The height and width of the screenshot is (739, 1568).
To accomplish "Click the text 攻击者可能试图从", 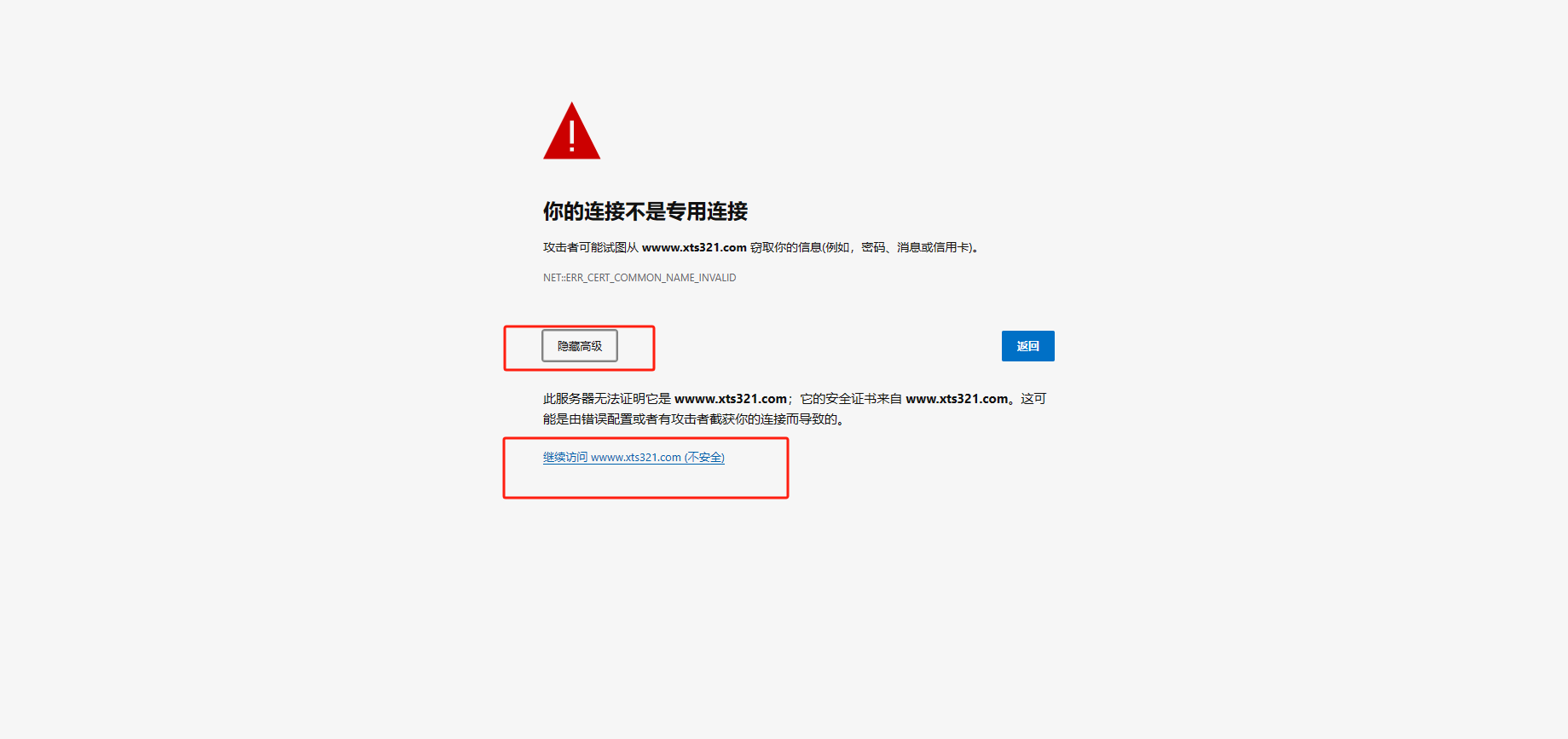I will pyautogui.click(x=591, y=248).
